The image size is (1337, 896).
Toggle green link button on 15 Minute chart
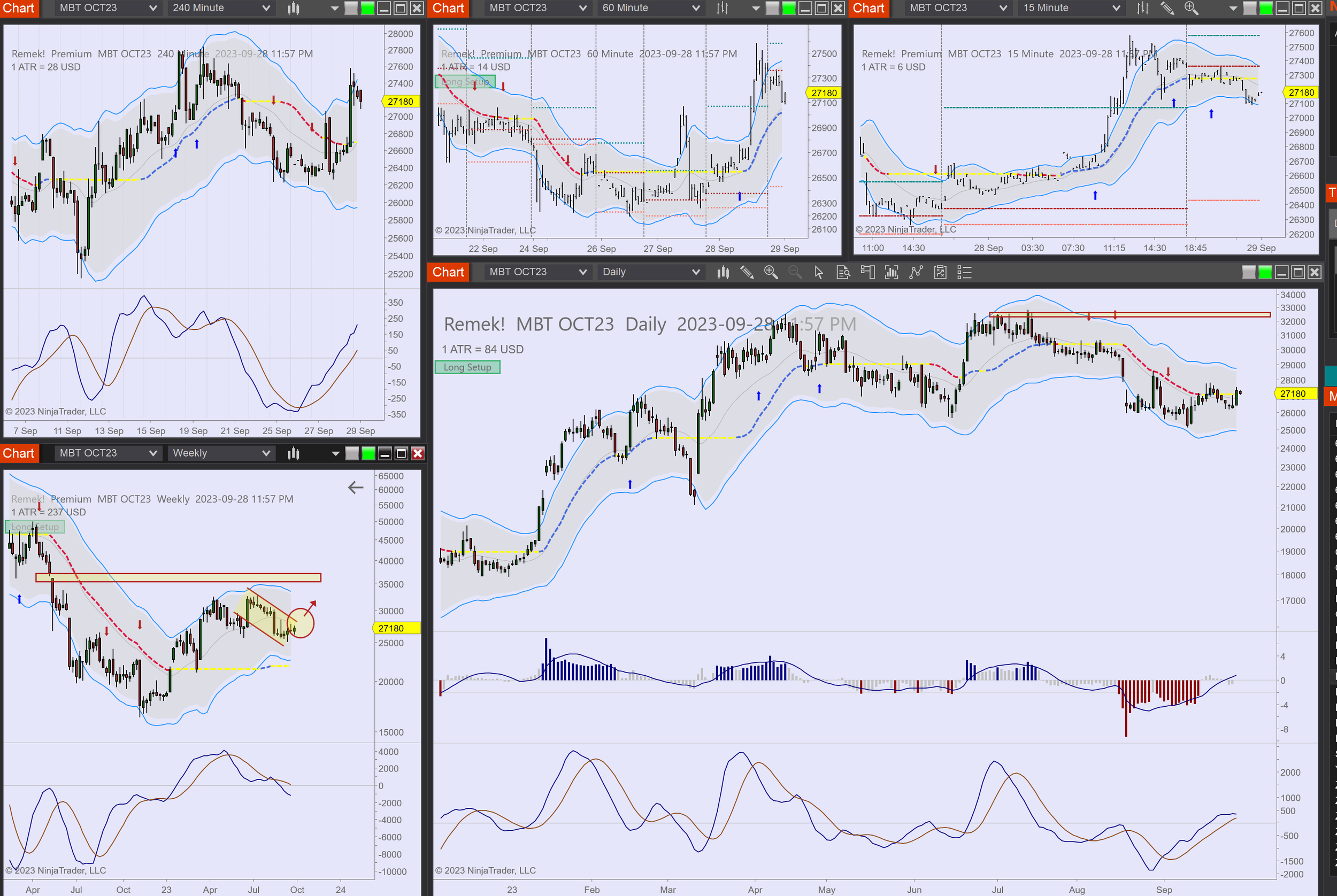(x=1266, y=8)
